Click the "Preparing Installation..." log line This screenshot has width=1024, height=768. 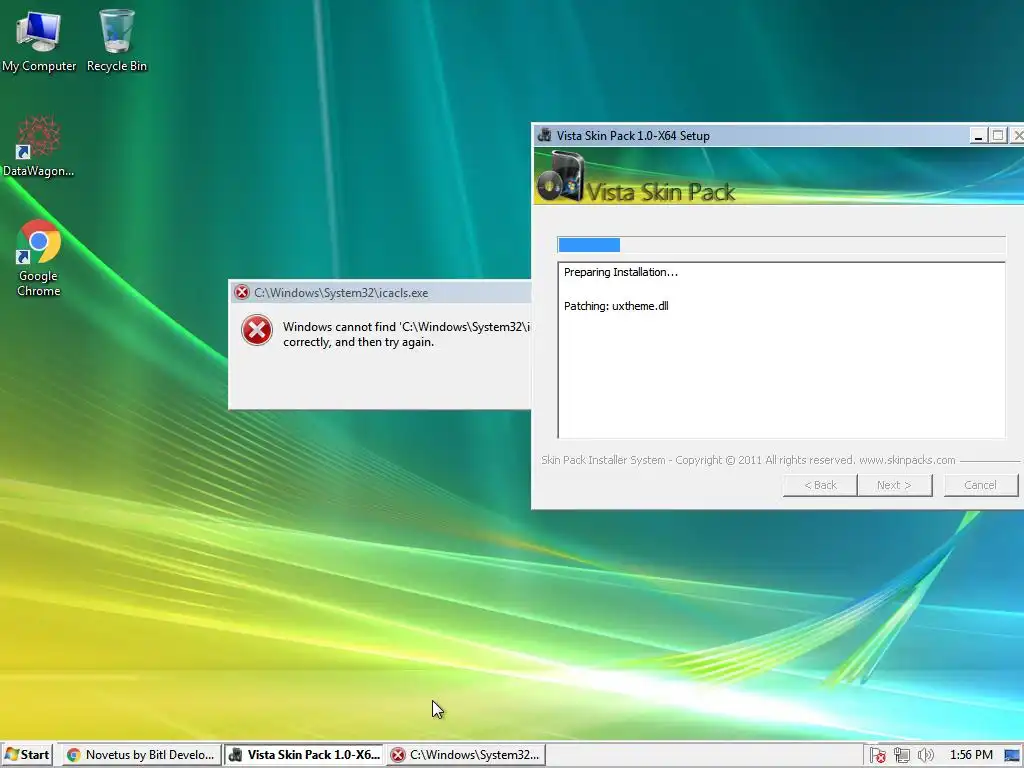pyautogui.click(x=620, y=272)
